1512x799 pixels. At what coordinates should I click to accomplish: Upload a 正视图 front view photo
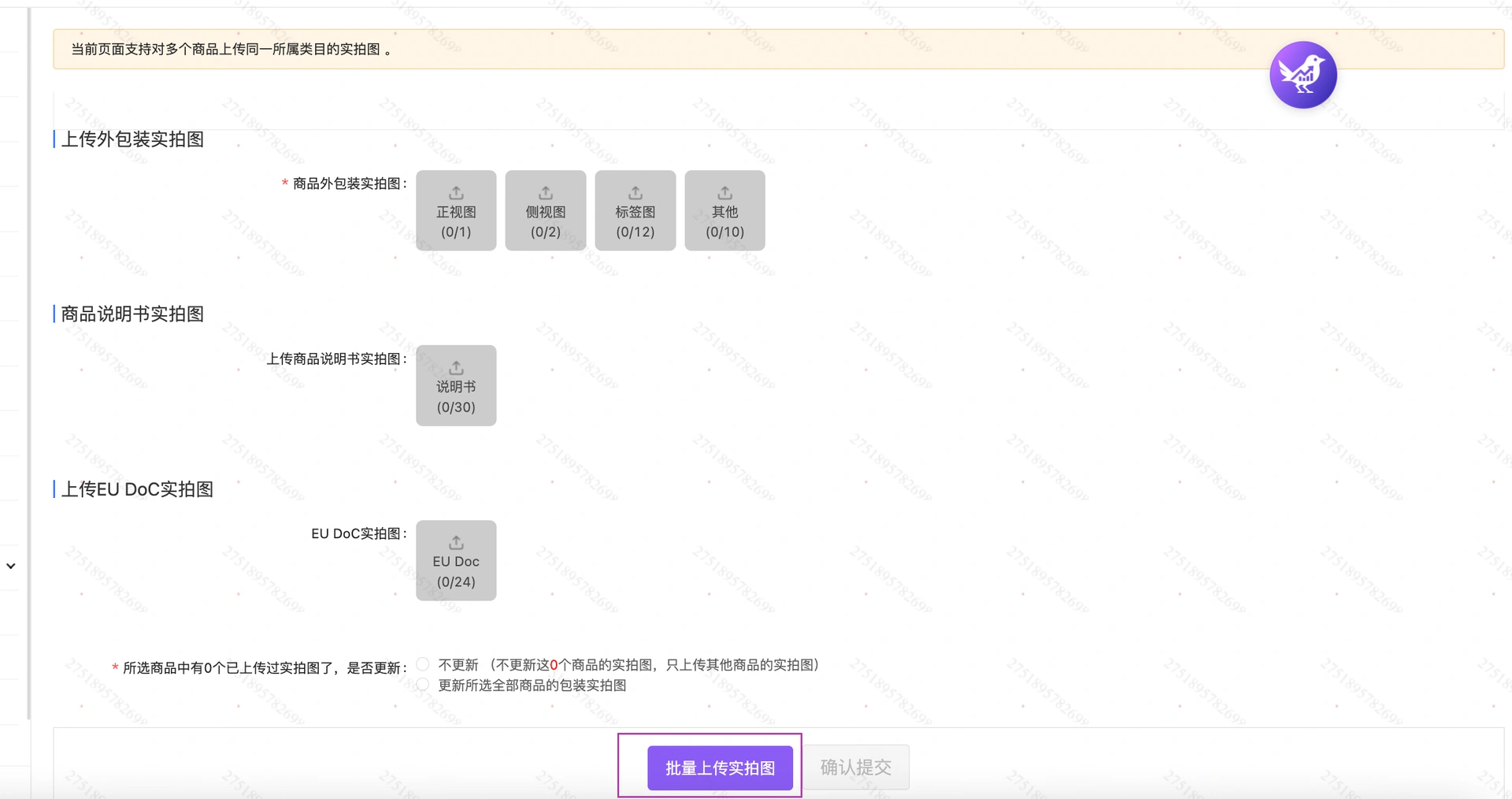point(456,210)
